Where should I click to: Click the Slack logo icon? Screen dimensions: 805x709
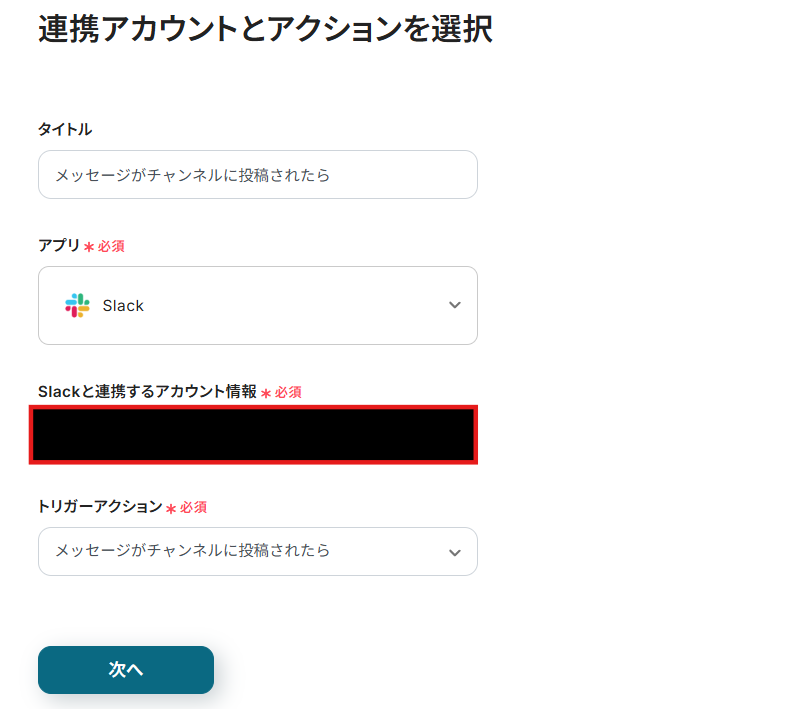77,306
